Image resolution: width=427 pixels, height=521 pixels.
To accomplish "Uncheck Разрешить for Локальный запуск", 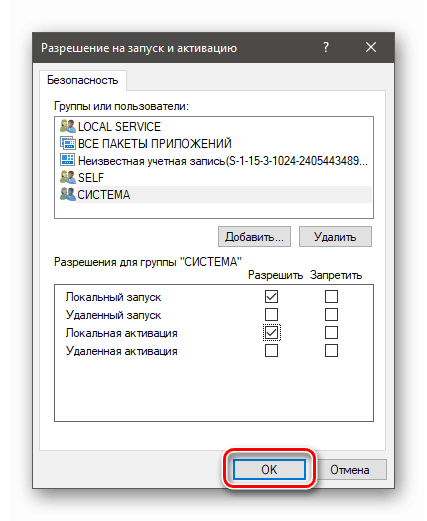I will tap(271, 296).
